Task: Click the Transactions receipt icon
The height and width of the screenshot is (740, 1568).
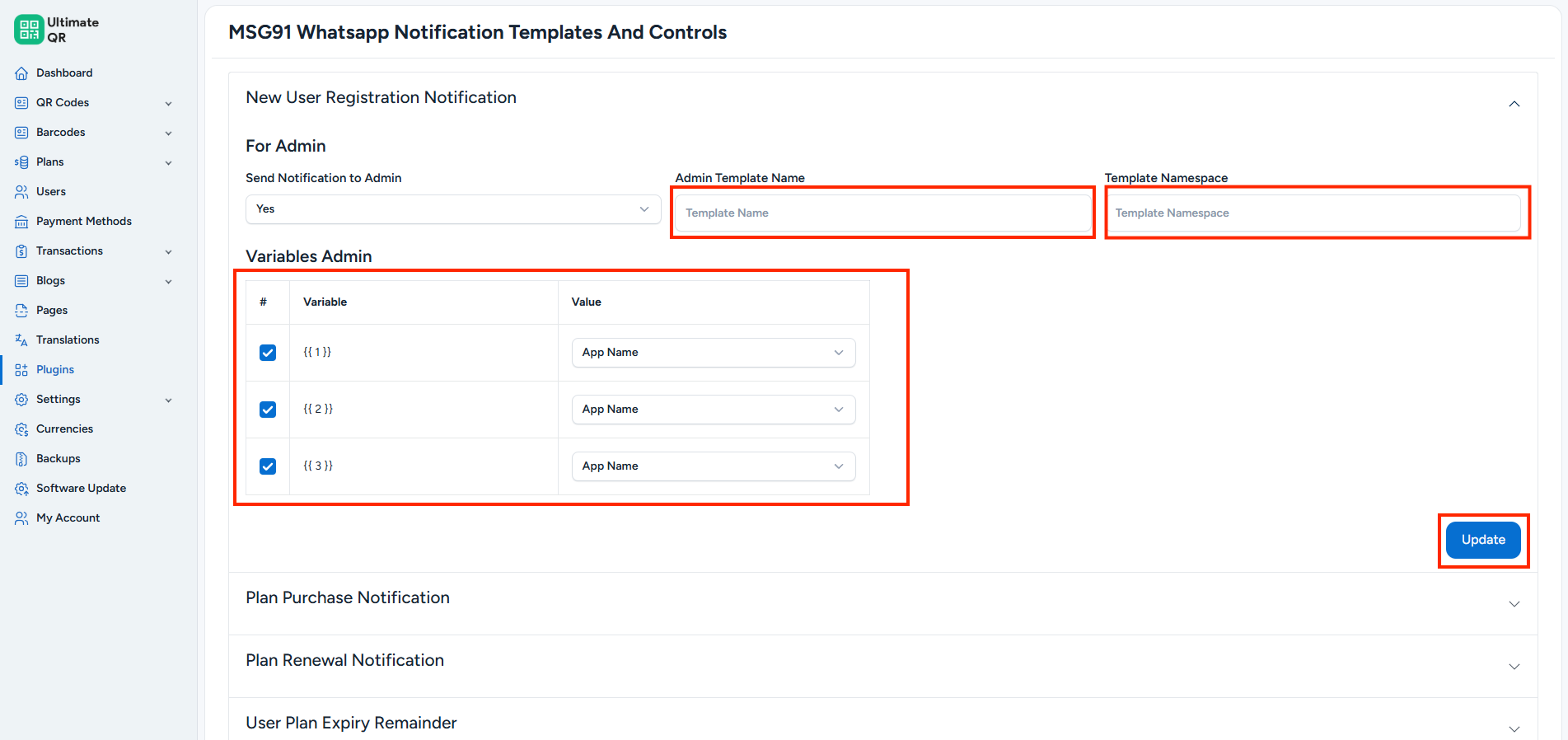Action: (x=21, y=251)
